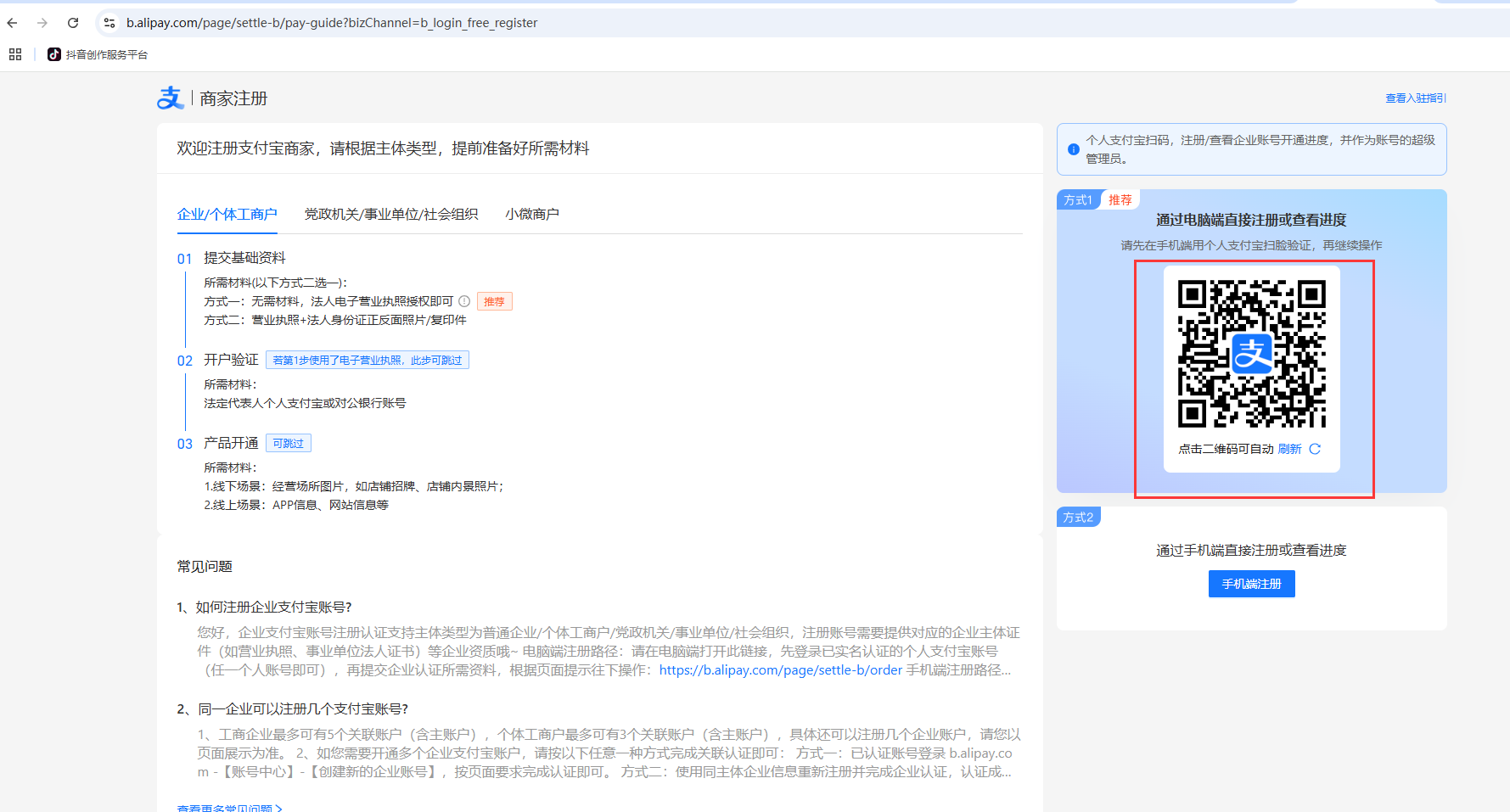Click the 方式2 label tag
This screenshot has height=812, width=1510.
coord(1078,517)
